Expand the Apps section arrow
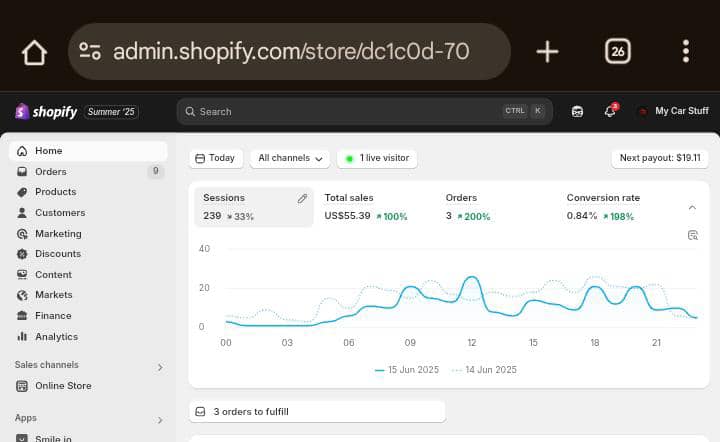This screenshot has width=720, height=442. tap(160, 420)
